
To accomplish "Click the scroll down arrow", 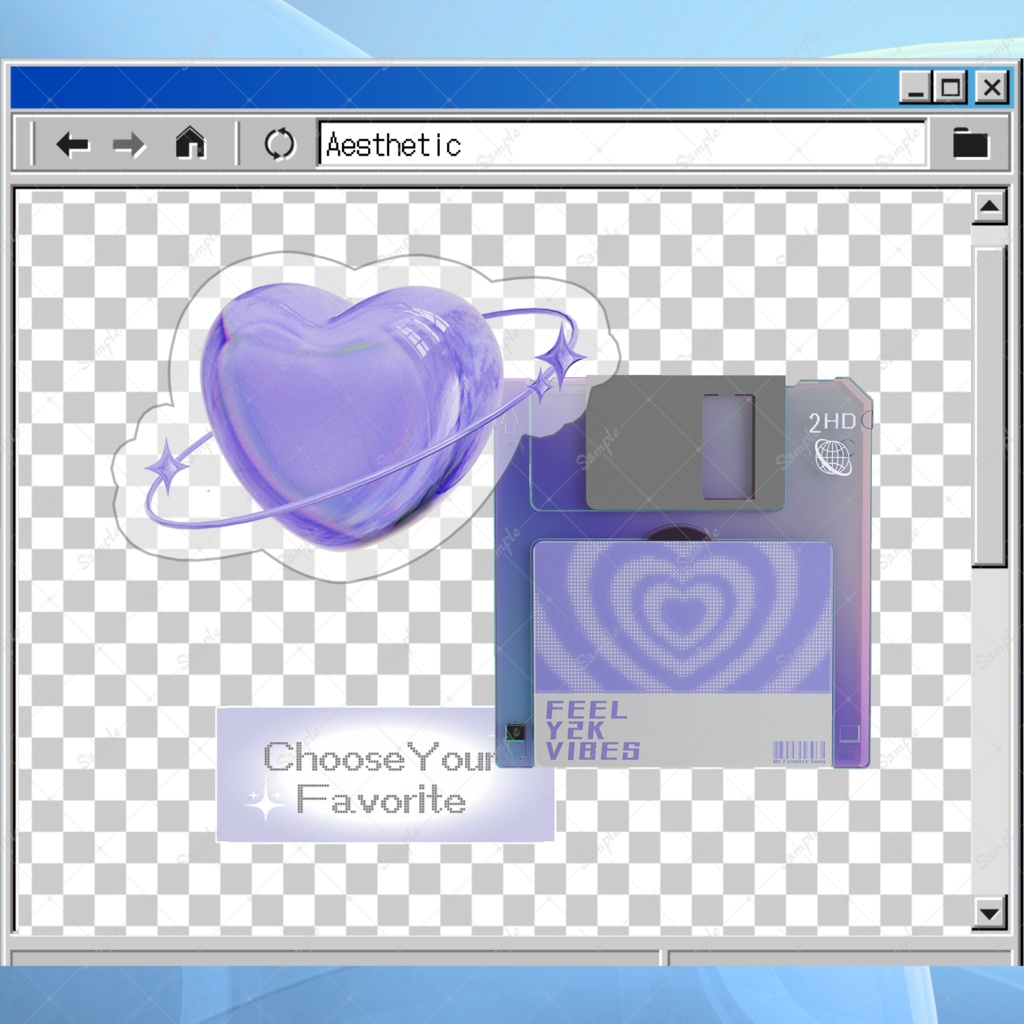I will click(989, 912).
